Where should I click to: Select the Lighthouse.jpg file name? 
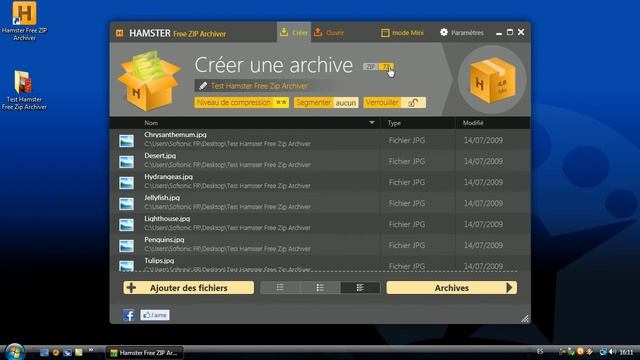pyautogui.click(x=167, y=219)
